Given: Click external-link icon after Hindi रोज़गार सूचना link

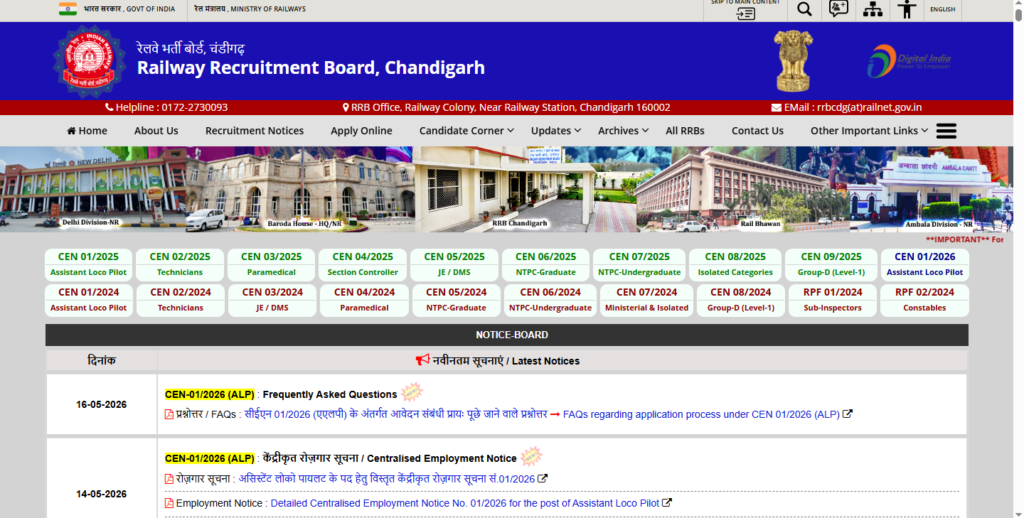Looking at the screenshot, I should click(x=543, y=478).
